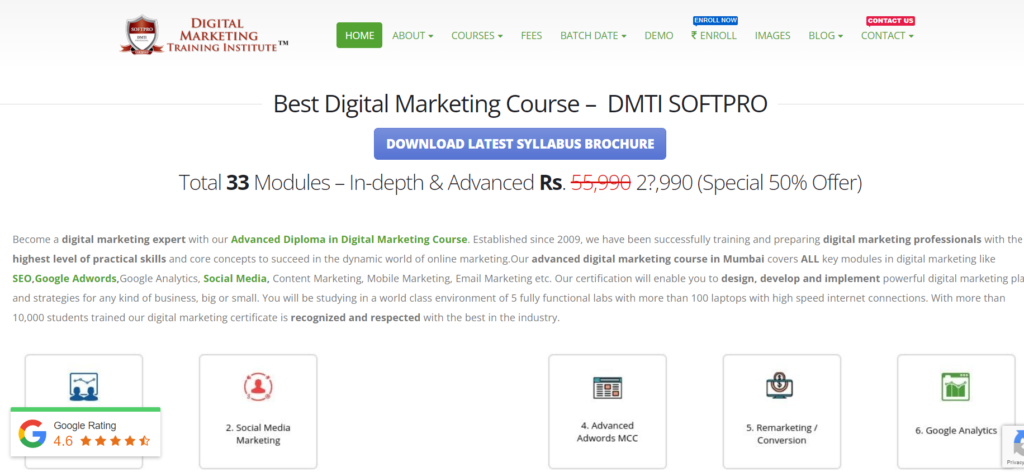
Task: Click the Social Media Marketing module icon
Action: [x=258, y=386]
